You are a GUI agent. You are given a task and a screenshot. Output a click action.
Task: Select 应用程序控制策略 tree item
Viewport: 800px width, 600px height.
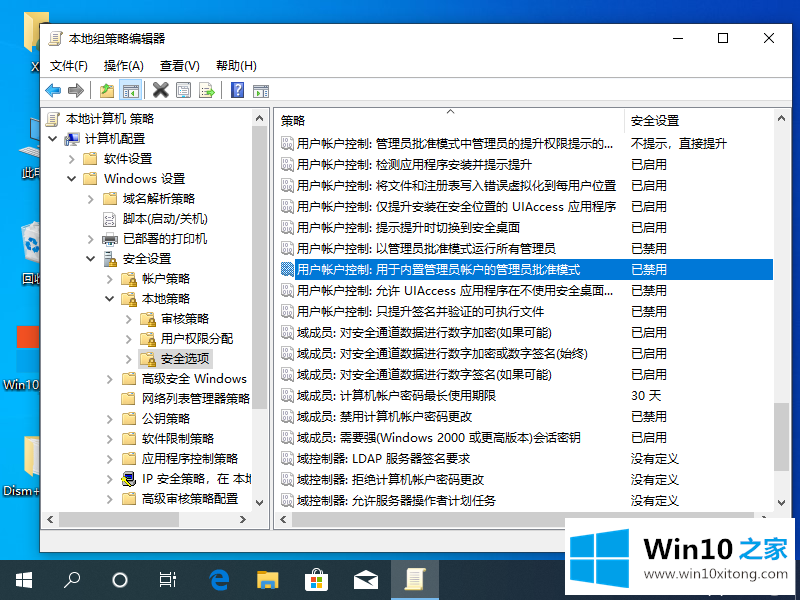click(x=190, y=459)
